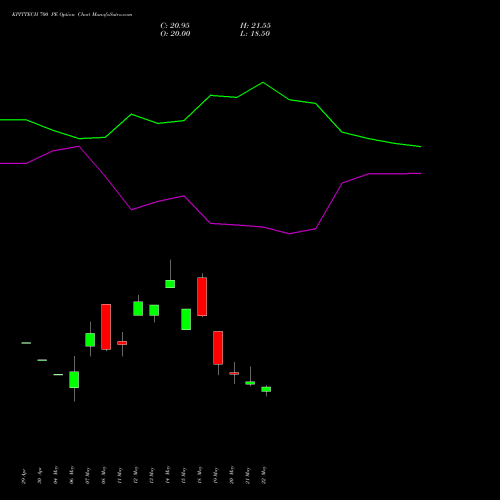Viewport: 500px width, 500px height.
Task: Click the 18 May date label
Action: [x=200, y=475]
